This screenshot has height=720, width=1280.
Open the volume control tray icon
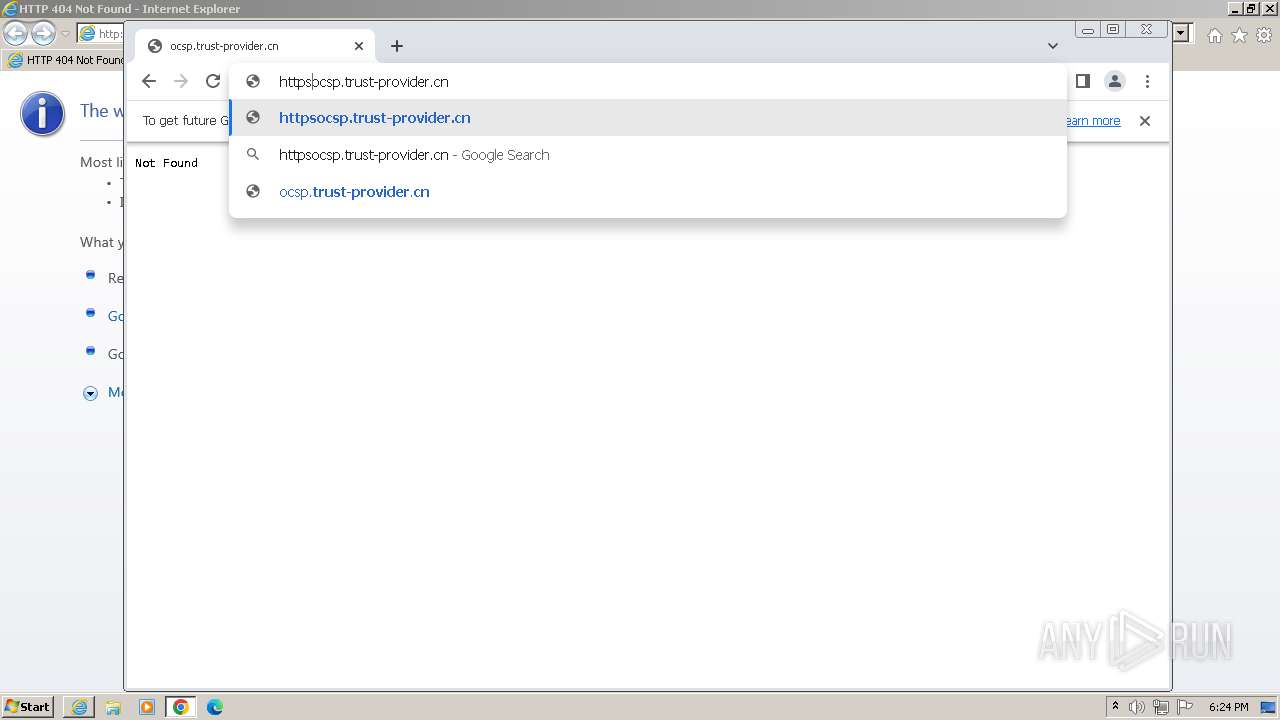[1137, 707]
